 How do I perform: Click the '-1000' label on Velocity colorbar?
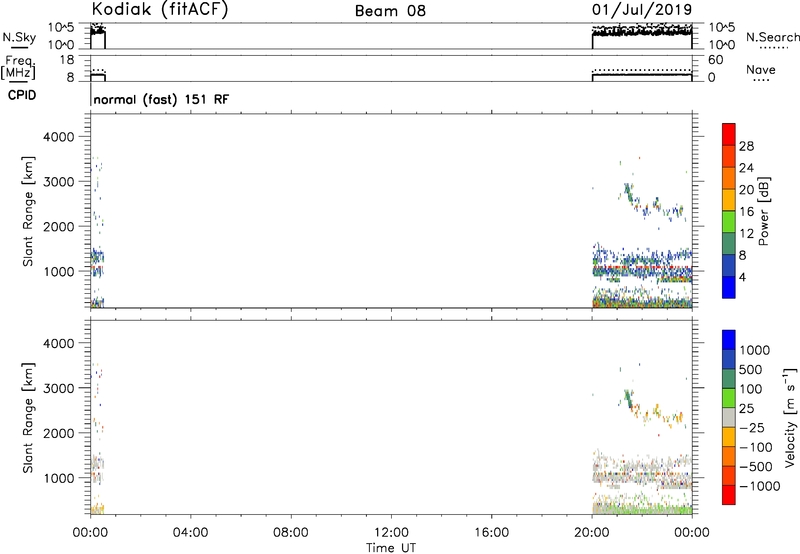click(759, 486)
